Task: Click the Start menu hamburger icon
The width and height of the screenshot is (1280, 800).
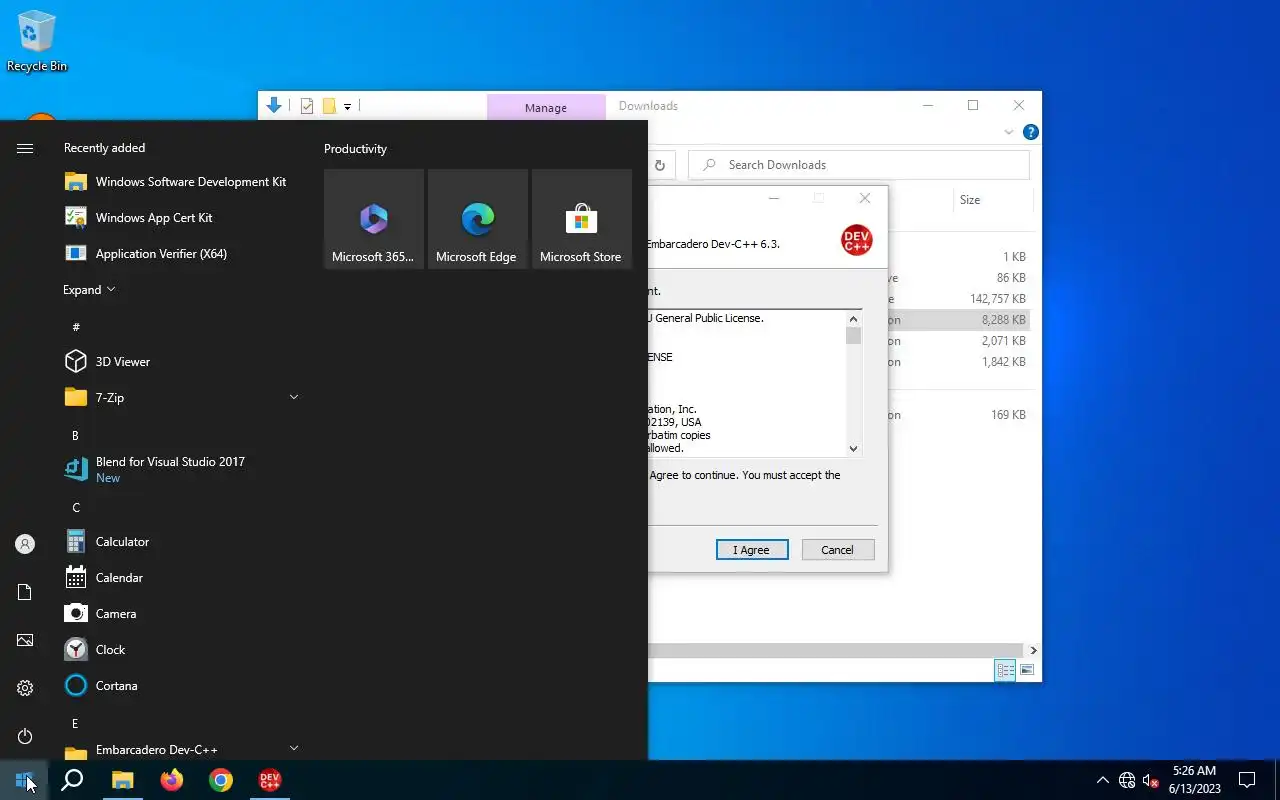Action: pos(25,148)
